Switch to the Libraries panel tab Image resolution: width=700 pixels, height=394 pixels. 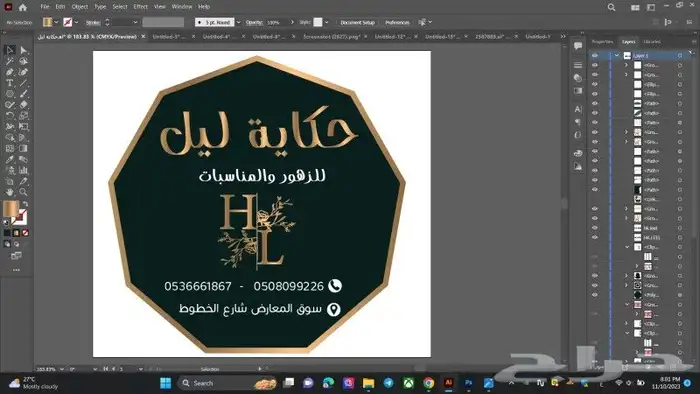[x=652, y=42]
